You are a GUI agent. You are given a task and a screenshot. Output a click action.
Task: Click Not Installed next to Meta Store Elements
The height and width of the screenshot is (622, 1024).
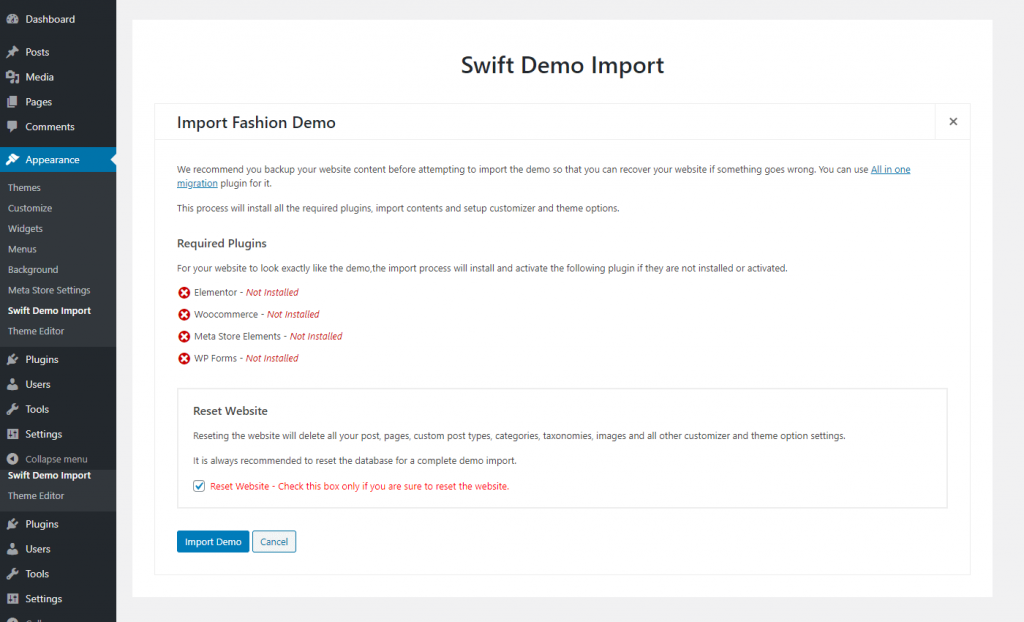click(316, 336)
